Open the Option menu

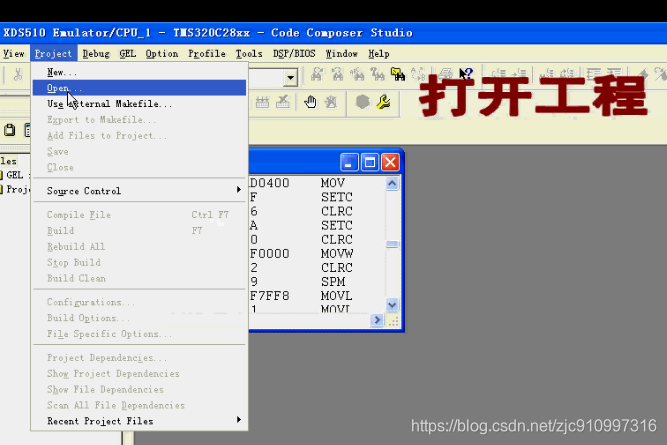click(x=162, y=54)
